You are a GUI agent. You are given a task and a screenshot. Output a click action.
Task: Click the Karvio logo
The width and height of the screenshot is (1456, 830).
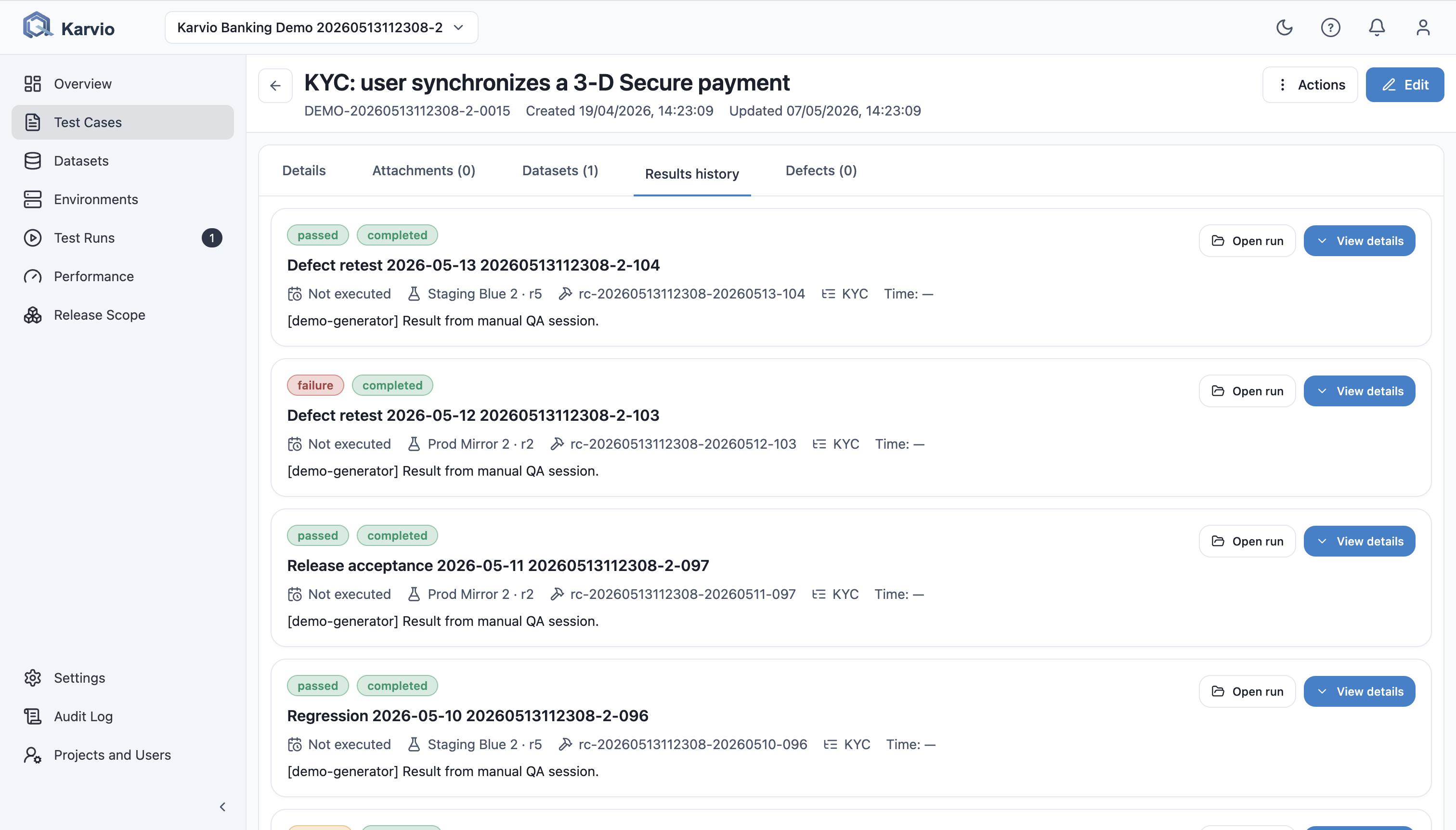tap(68, 27)
